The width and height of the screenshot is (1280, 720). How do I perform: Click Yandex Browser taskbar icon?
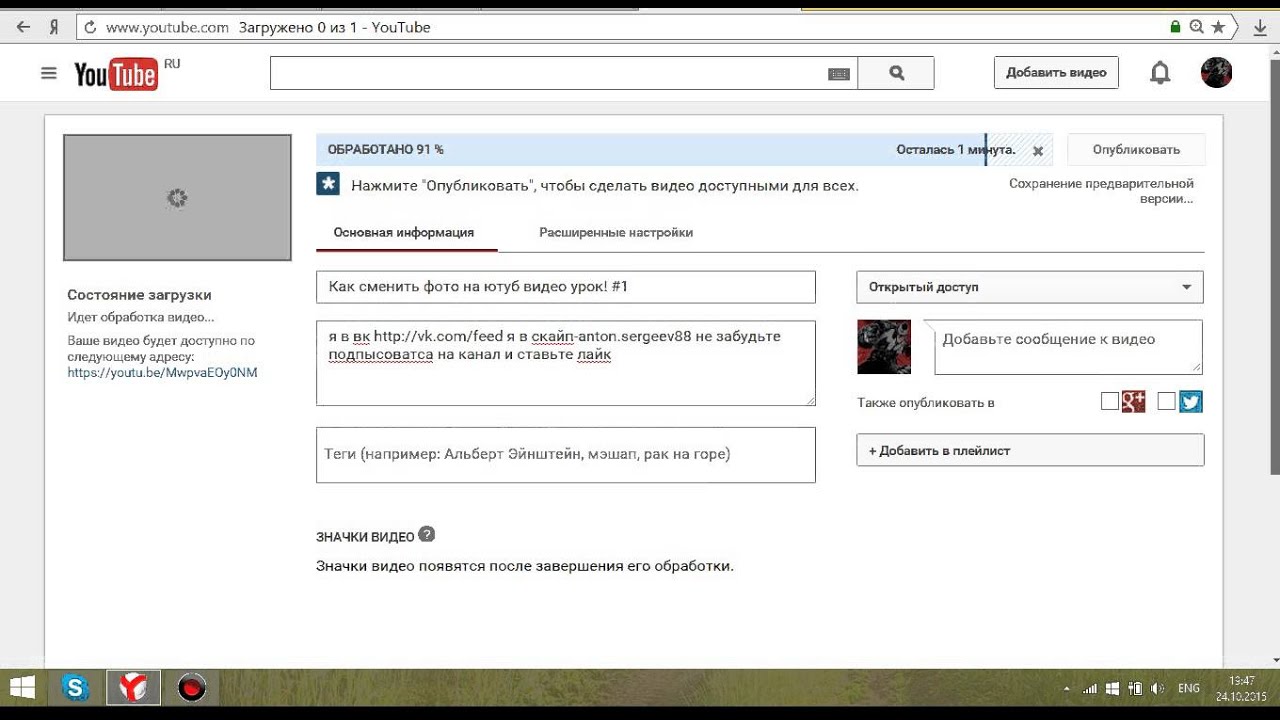[x=133, y=687]
